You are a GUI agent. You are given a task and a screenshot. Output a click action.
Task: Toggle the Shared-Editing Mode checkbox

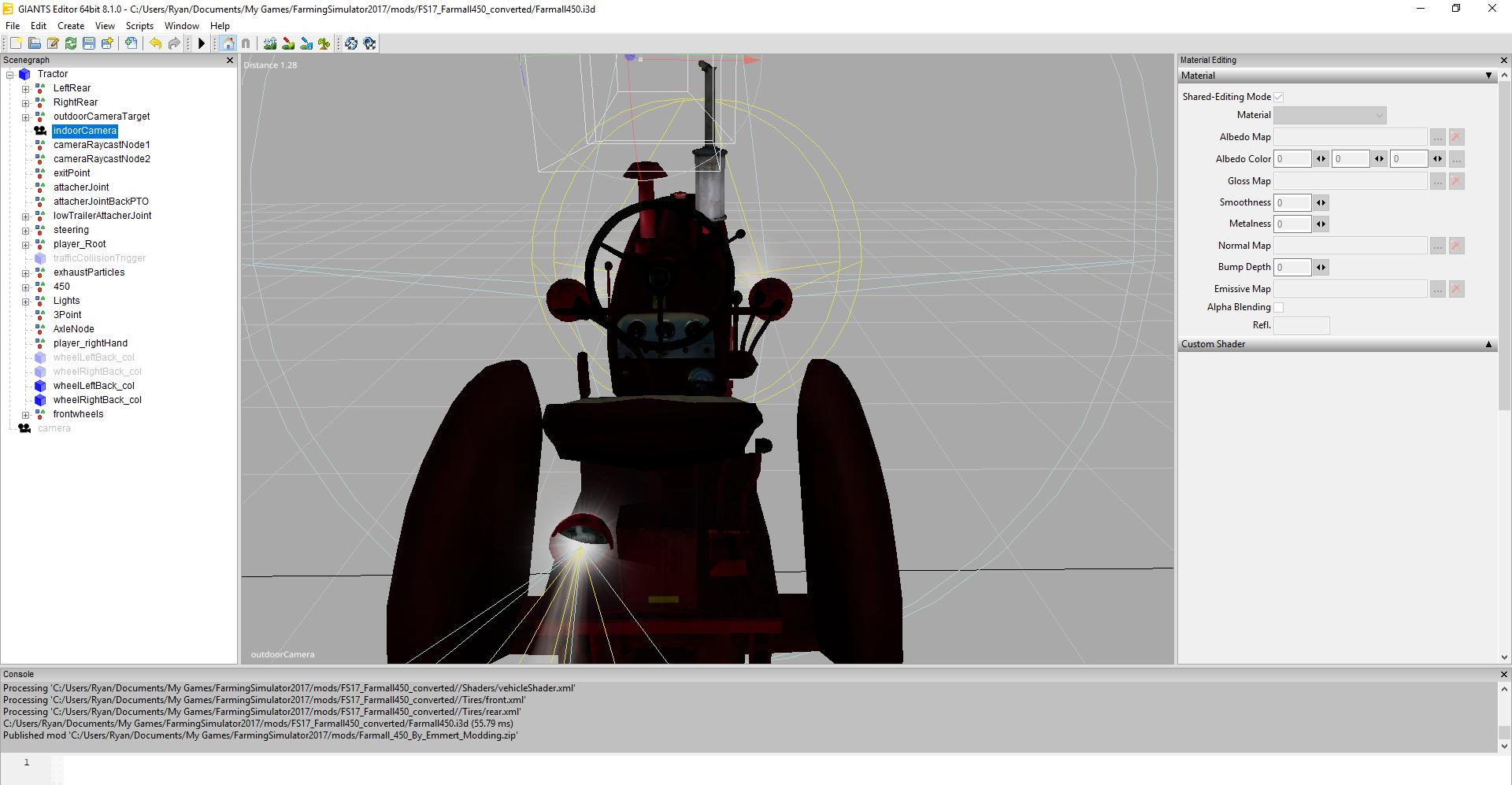(1278, 97)
